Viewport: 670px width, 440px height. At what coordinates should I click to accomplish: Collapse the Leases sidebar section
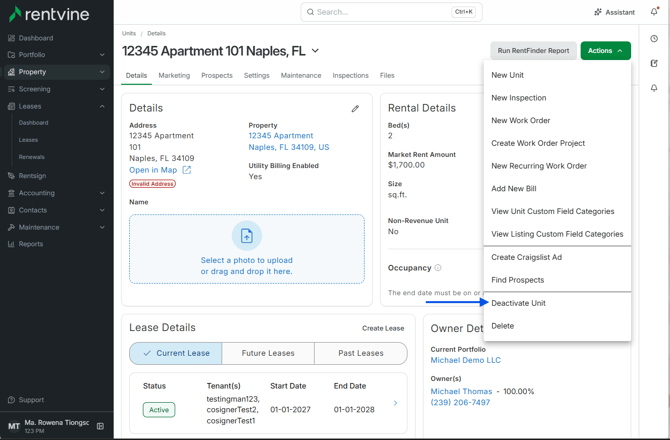pos(102,106)
